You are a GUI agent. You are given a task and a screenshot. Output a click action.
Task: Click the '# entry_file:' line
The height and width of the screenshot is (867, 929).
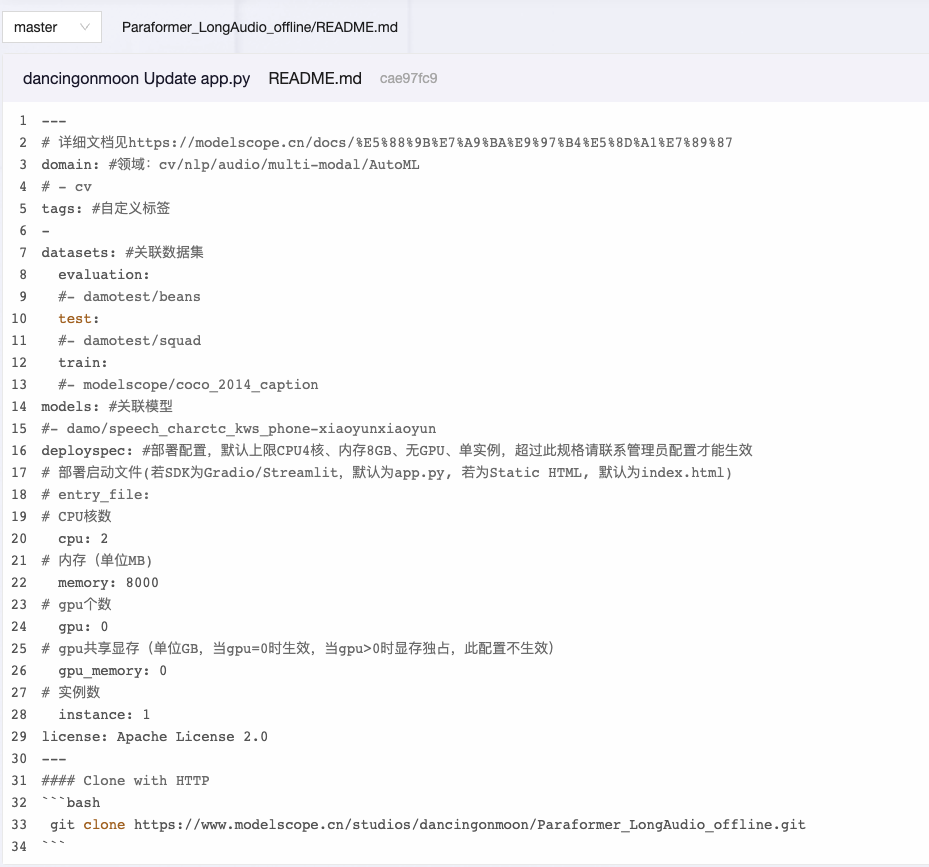click(95, 495)
